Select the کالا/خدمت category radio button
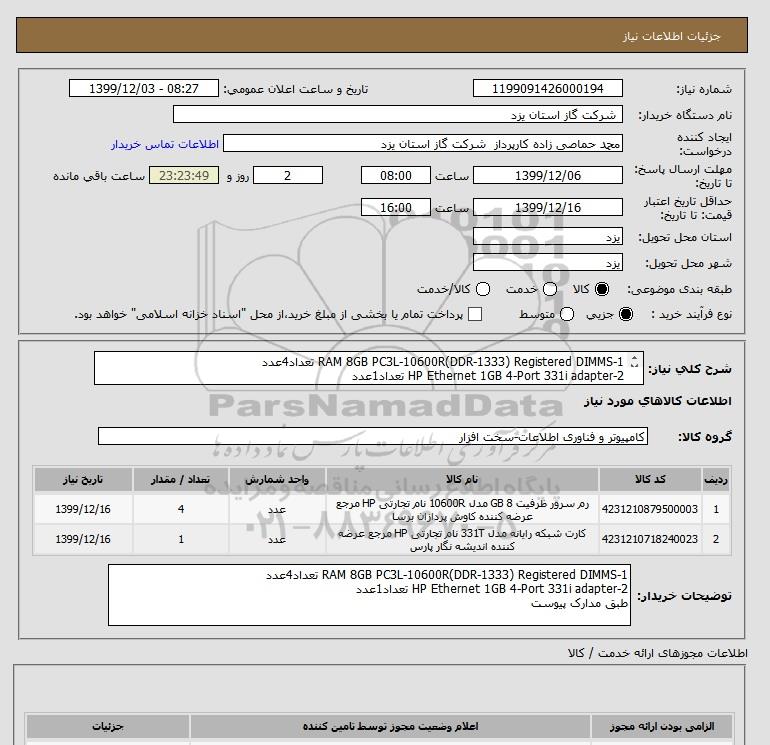Screen dimensions: 770x745 tap(483, 289)
